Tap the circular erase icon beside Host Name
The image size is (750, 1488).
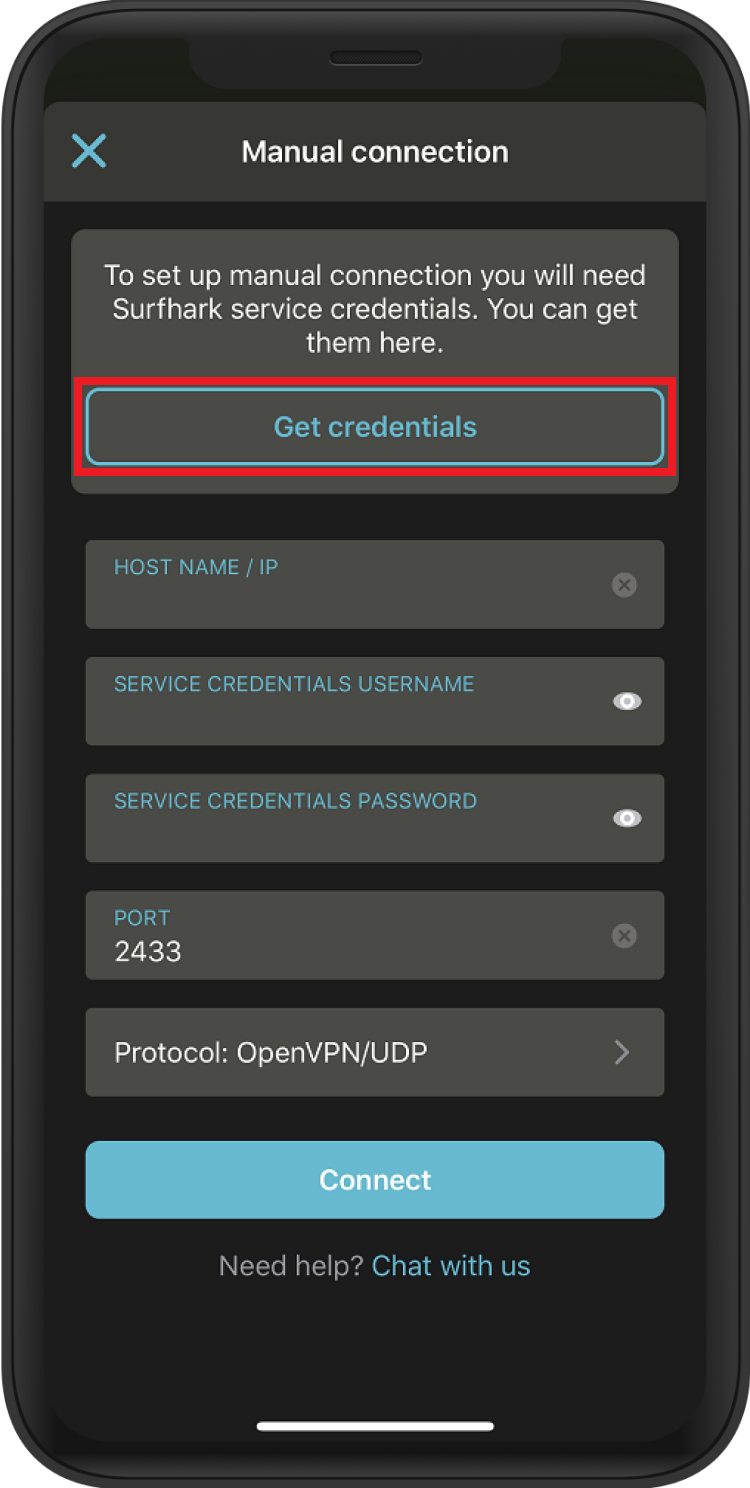pyautogui.click(x=624, y=585)
